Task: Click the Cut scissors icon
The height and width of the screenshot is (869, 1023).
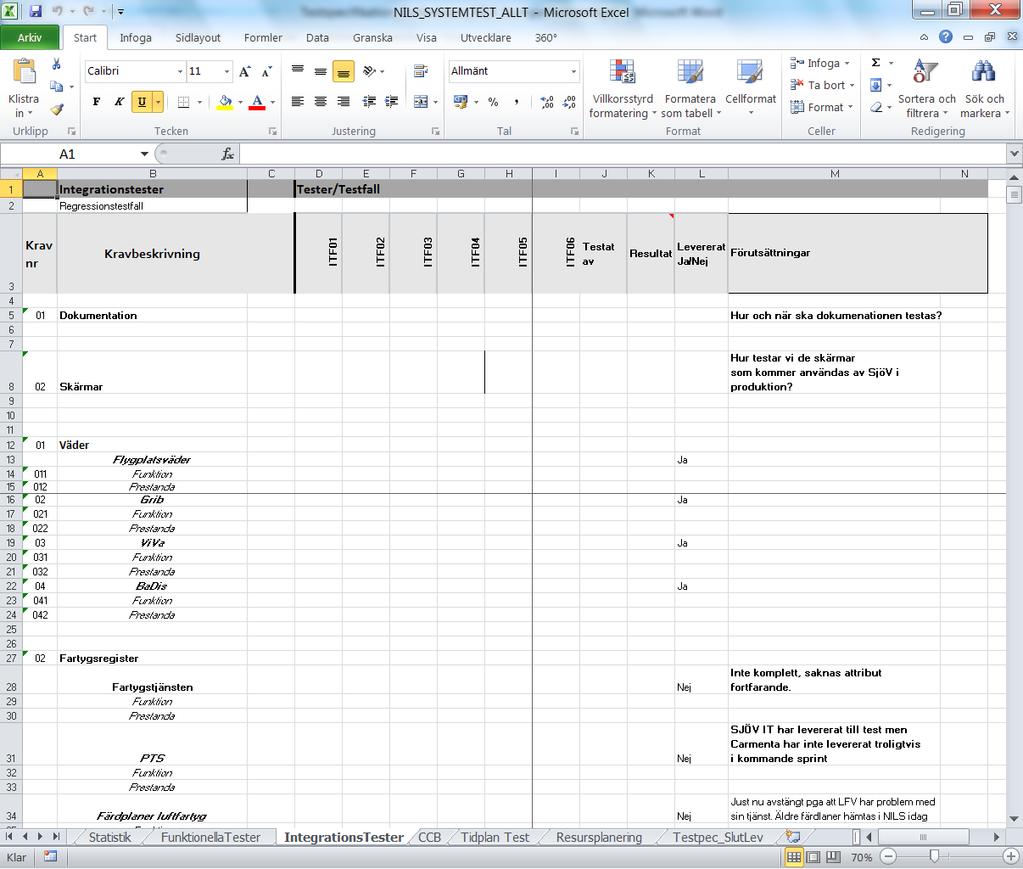Action: tap(56, 64)
